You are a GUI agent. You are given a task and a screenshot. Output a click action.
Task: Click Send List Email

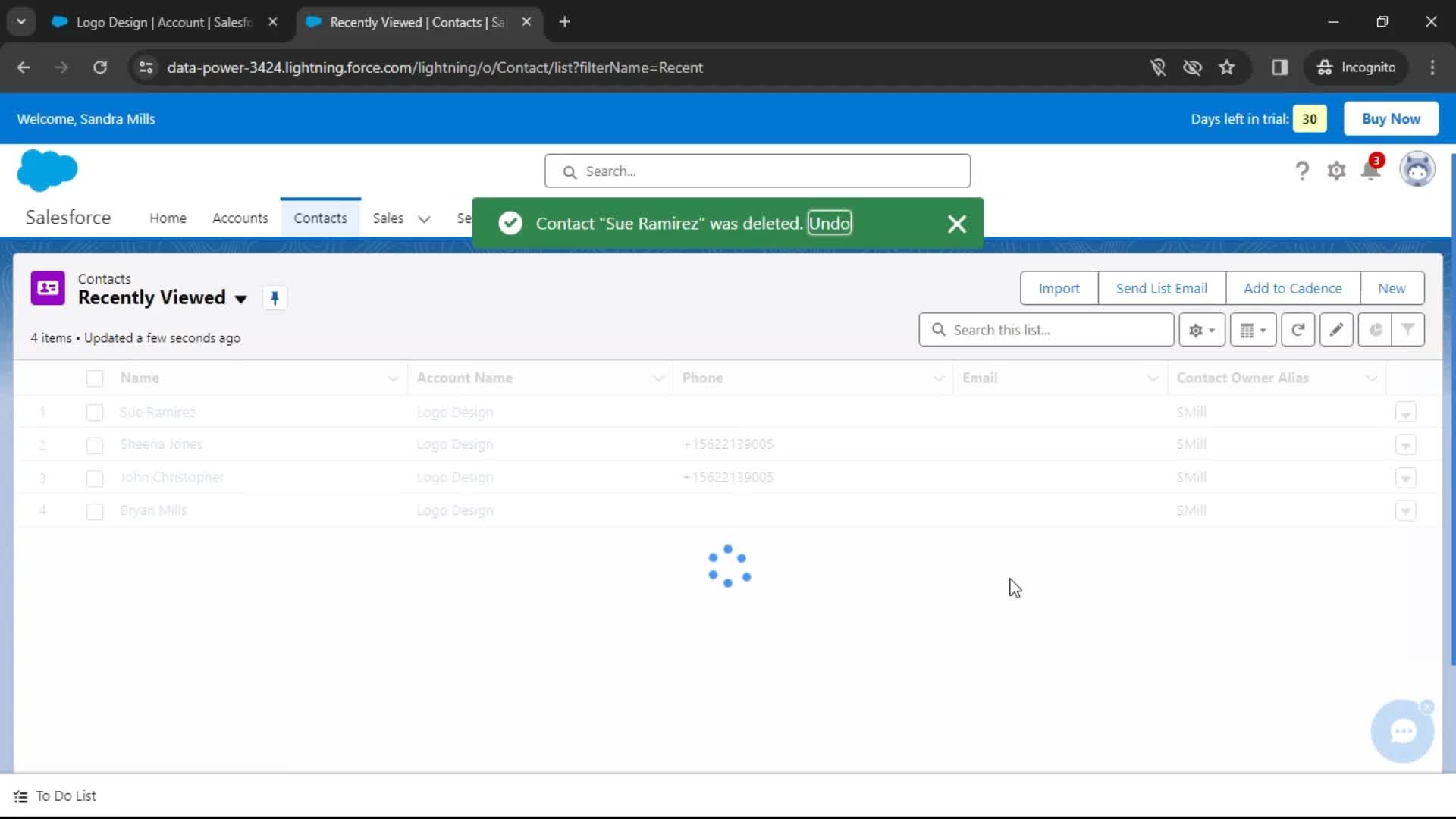pos(1161,289)
